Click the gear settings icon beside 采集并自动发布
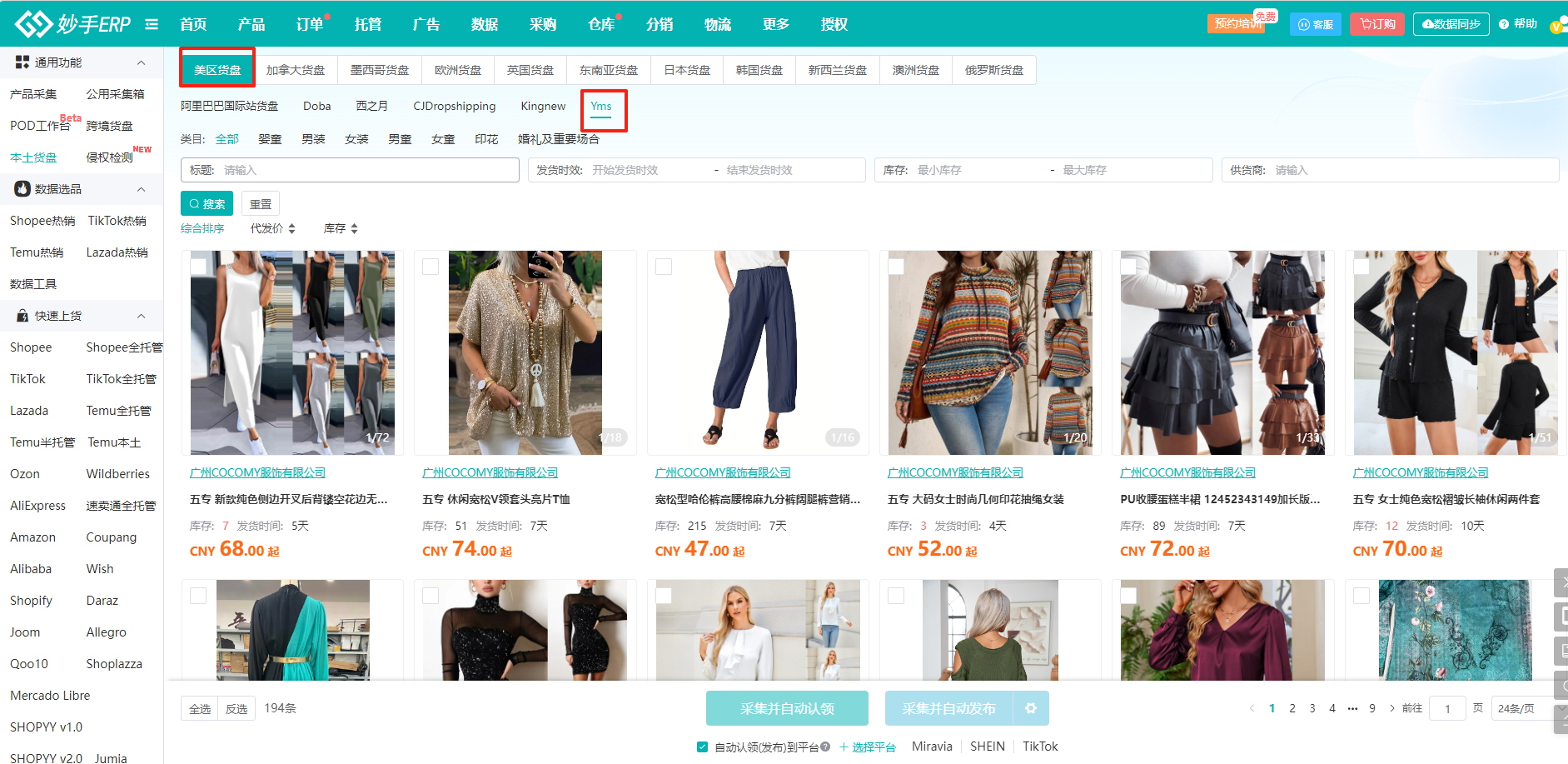 1031,708
